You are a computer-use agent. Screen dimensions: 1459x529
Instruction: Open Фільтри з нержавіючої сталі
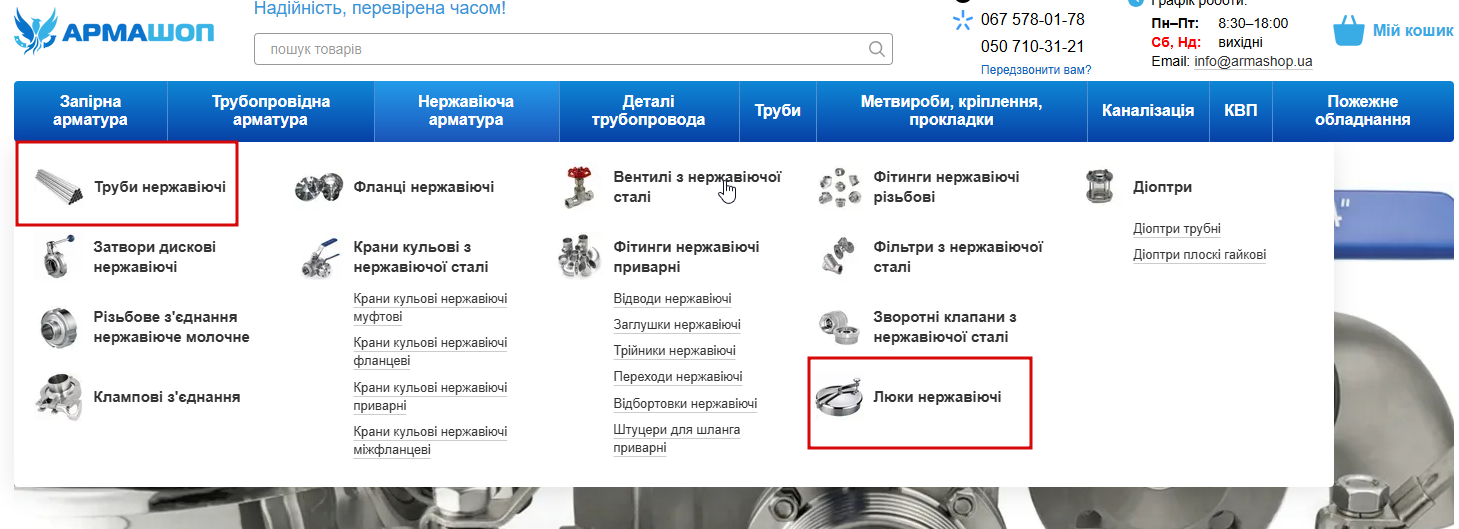click(959, 257)
